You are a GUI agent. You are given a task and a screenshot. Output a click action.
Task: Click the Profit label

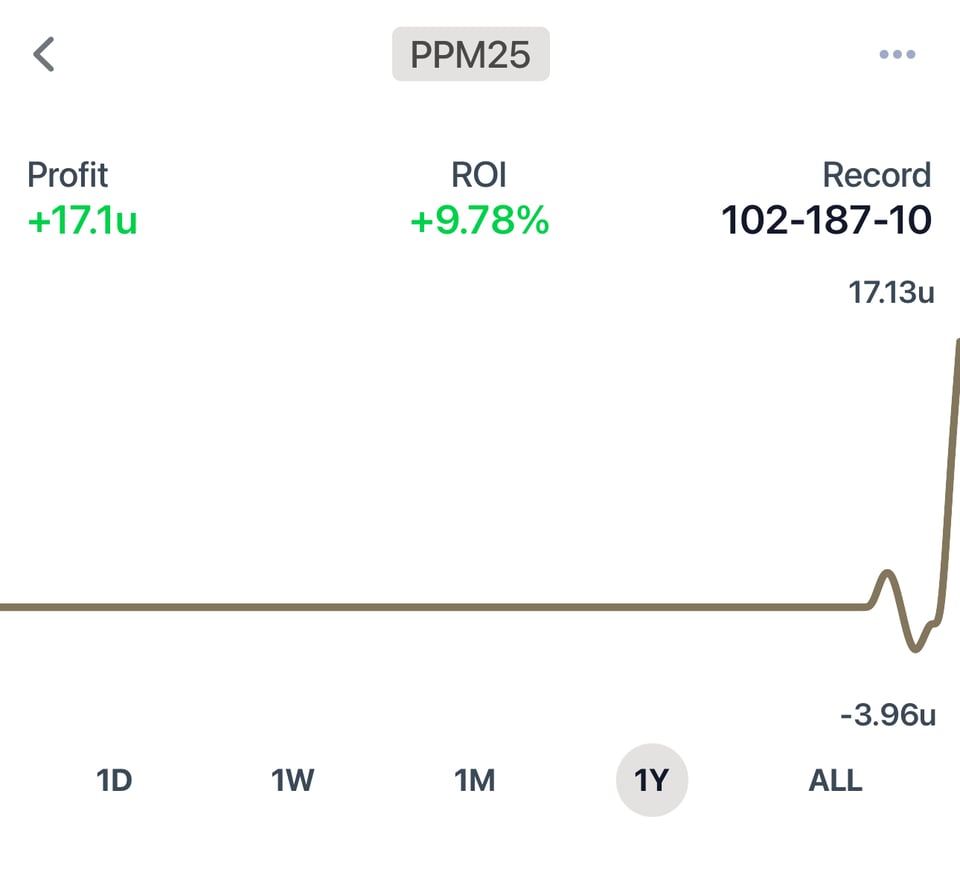67,175
